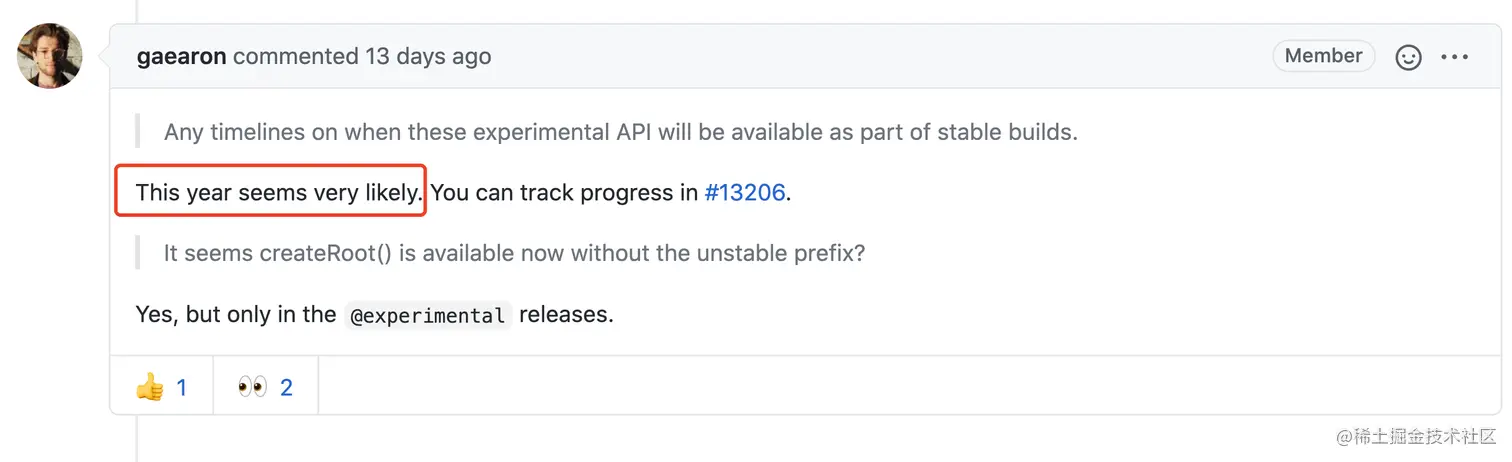Click the quoted "Any timelines" text
1512x462 pixels.
pyautogui.click(x=620, y=132)
